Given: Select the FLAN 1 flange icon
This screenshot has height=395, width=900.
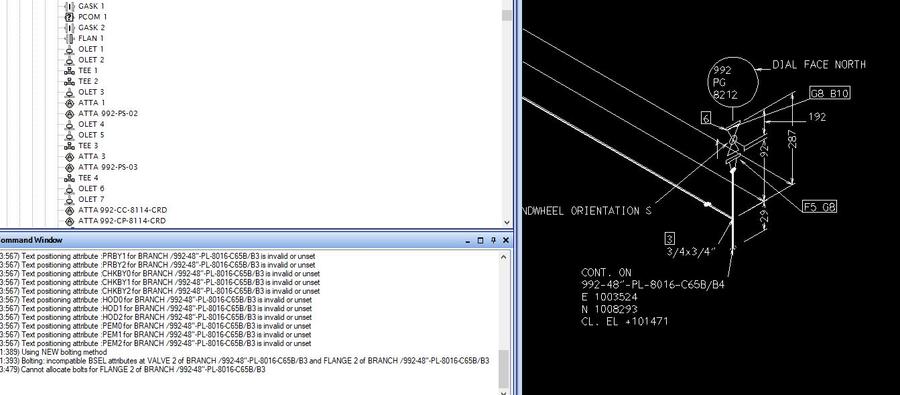Looking at the screenshot, I should pyautogui.click(x=69, y=38).
